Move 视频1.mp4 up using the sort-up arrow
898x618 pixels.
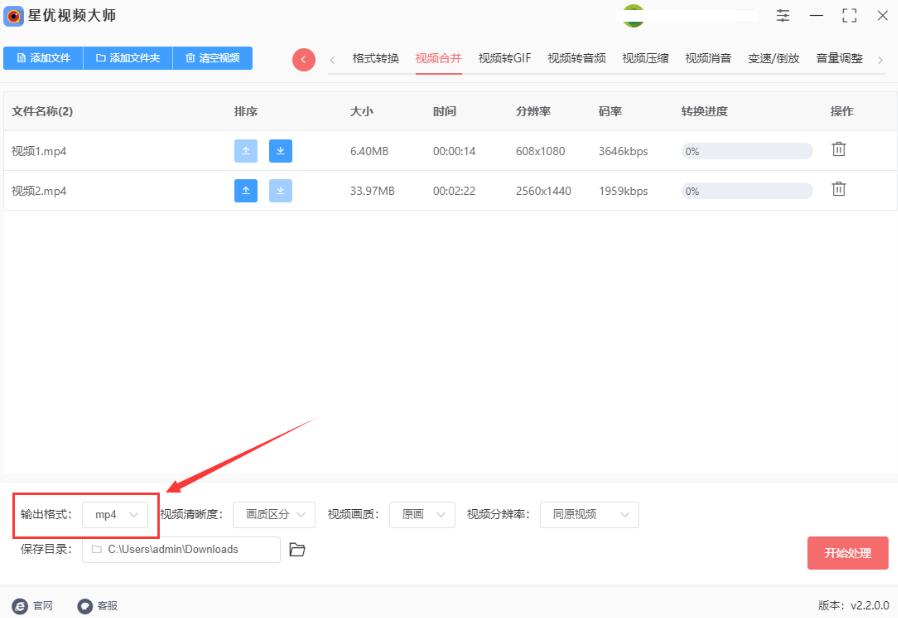pyautogui.click(x=246, y=150)
